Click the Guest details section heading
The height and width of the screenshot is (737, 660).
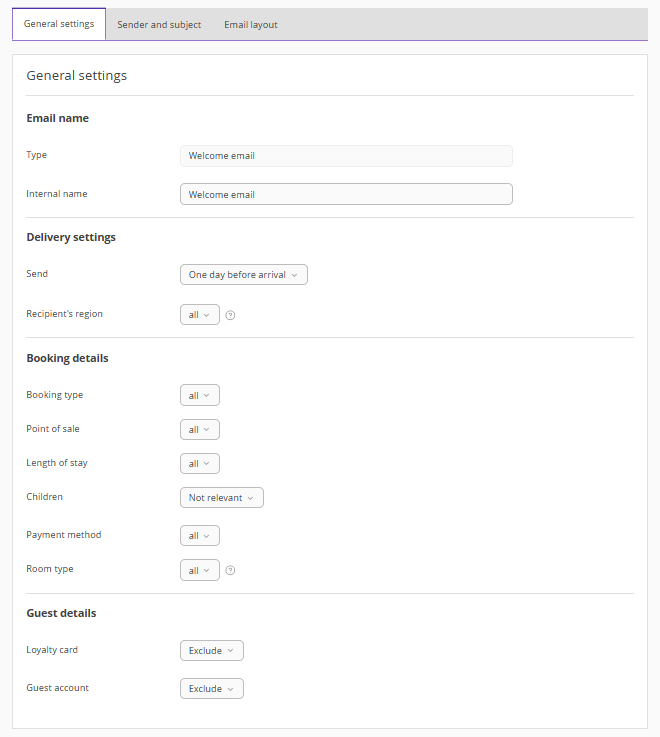[x=61, y=613]
